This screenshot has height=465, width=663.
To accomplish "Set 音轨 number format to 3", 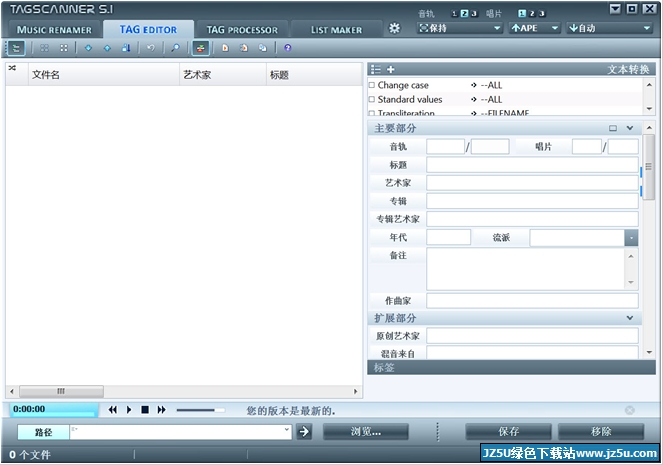I will tap(474, 14).
